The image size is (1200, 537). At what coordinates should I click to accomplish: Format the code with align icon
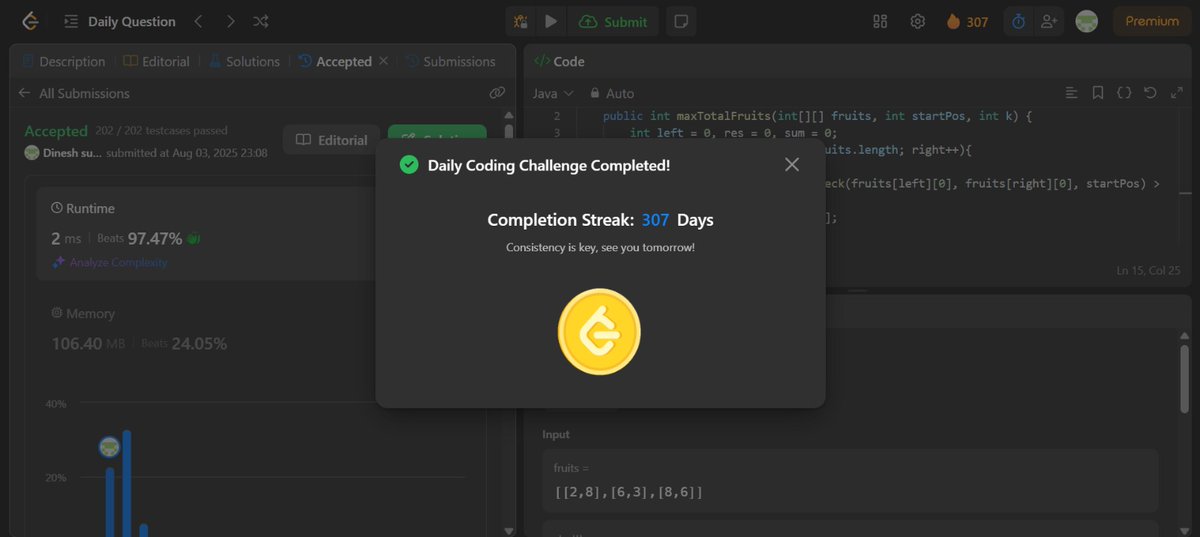tap(1071, 93)
